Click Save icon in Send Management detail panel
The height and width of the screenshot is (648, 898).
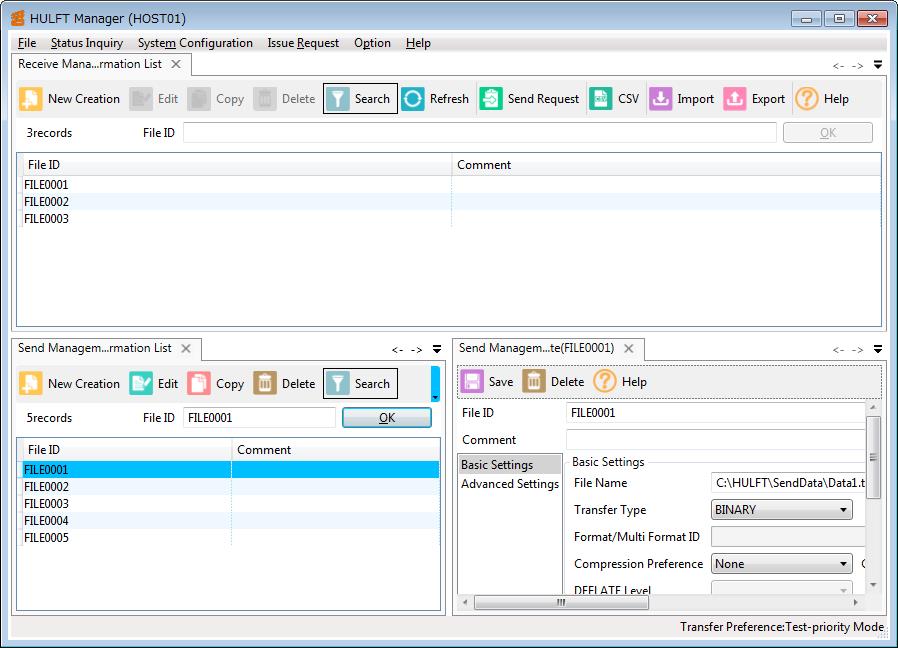473,381
